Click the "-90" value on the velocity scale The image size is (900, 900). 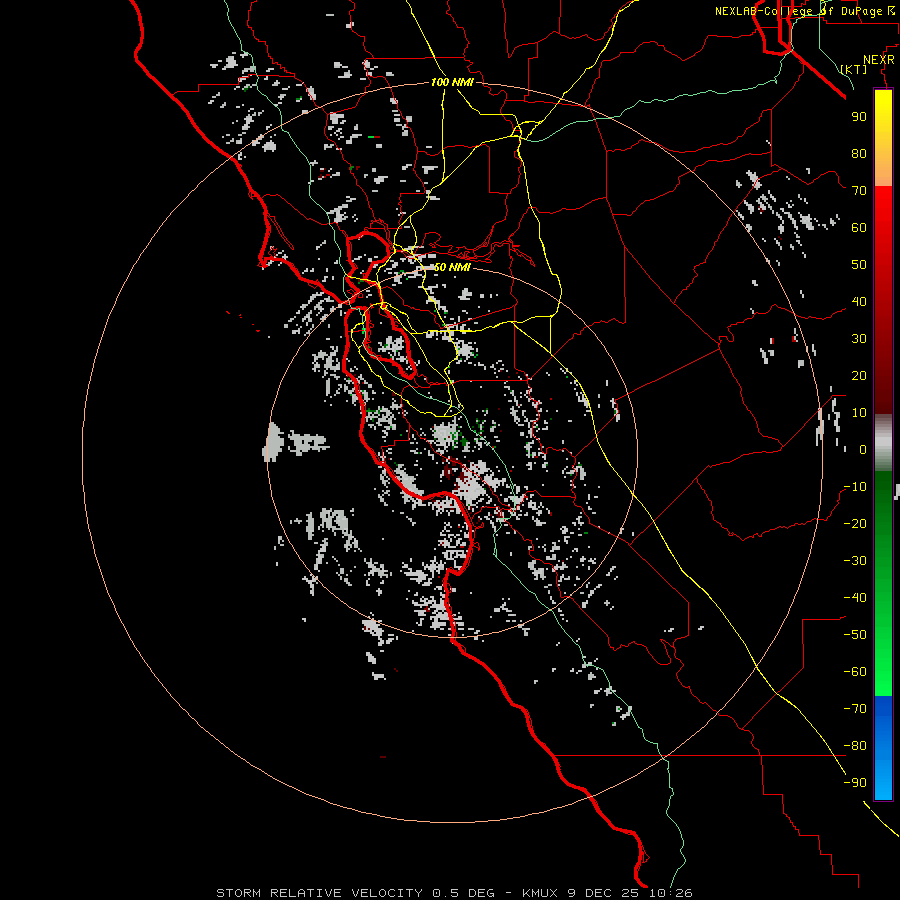pos(855,783)
